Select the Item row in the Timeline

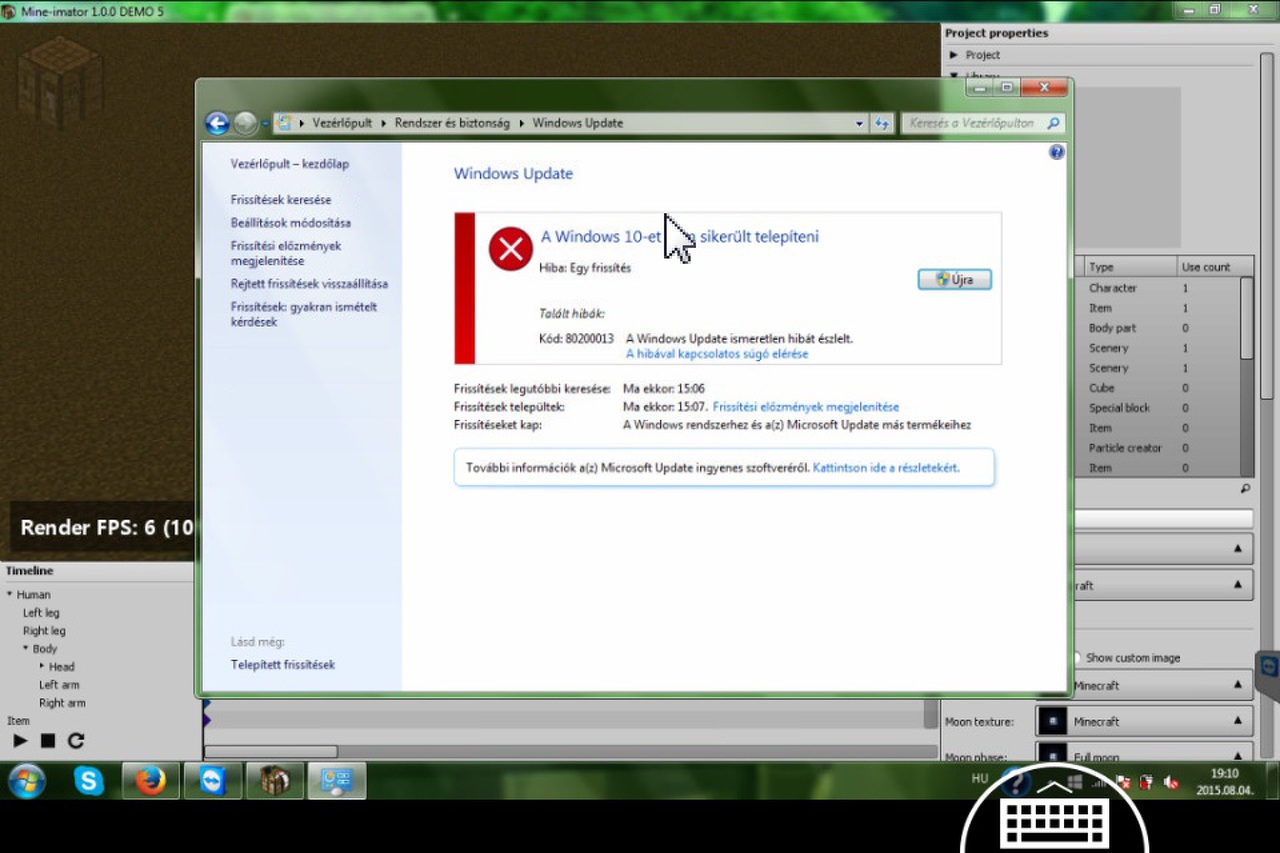click(x=19, y=721)
